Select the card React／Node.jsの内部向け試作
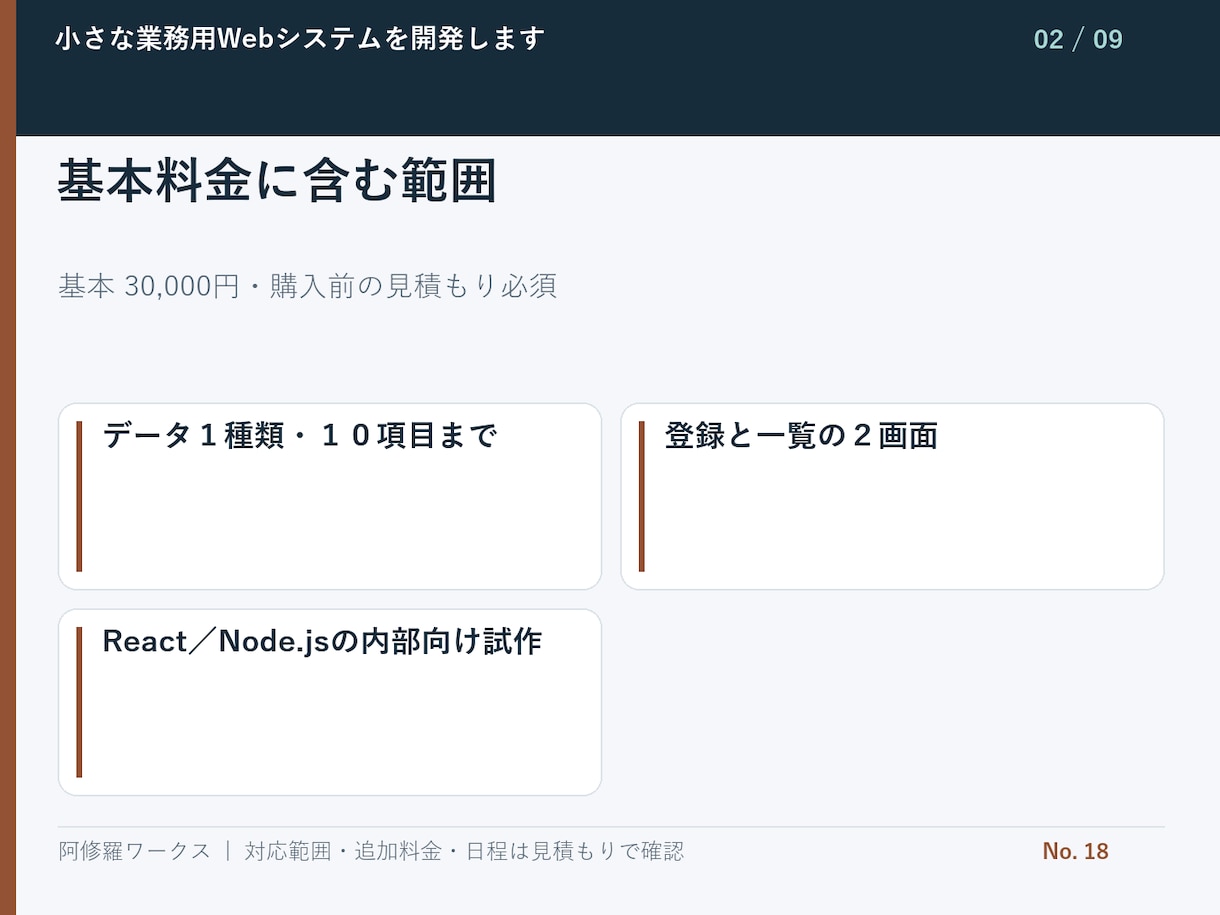The width and height of the screenshot is (1220, 915). point(330,702)
